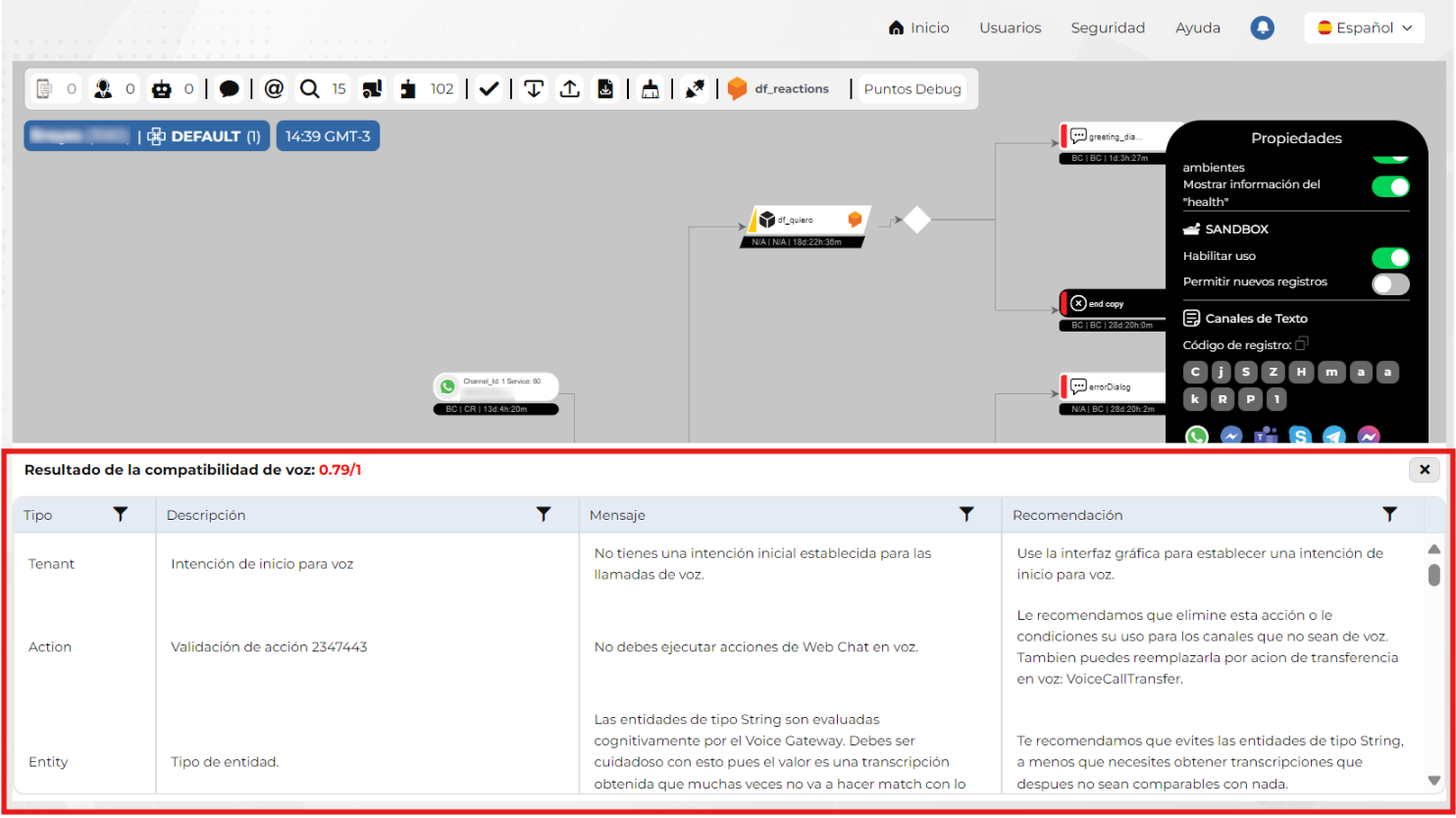The image size is (1456, 818).
Task: Enable Permitir nuevos registros switch
Action: coord(1390,283)
